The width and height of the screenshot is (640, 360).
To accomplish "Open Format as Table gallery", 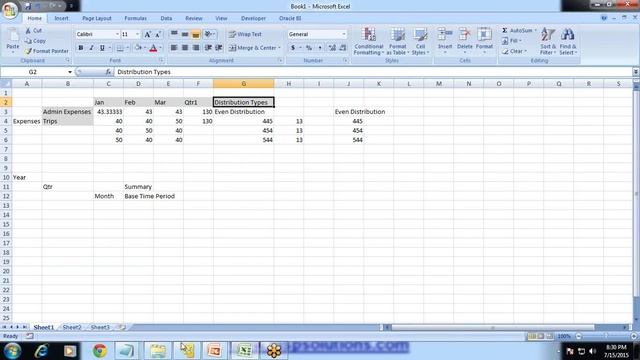I will tap(398, 41).
